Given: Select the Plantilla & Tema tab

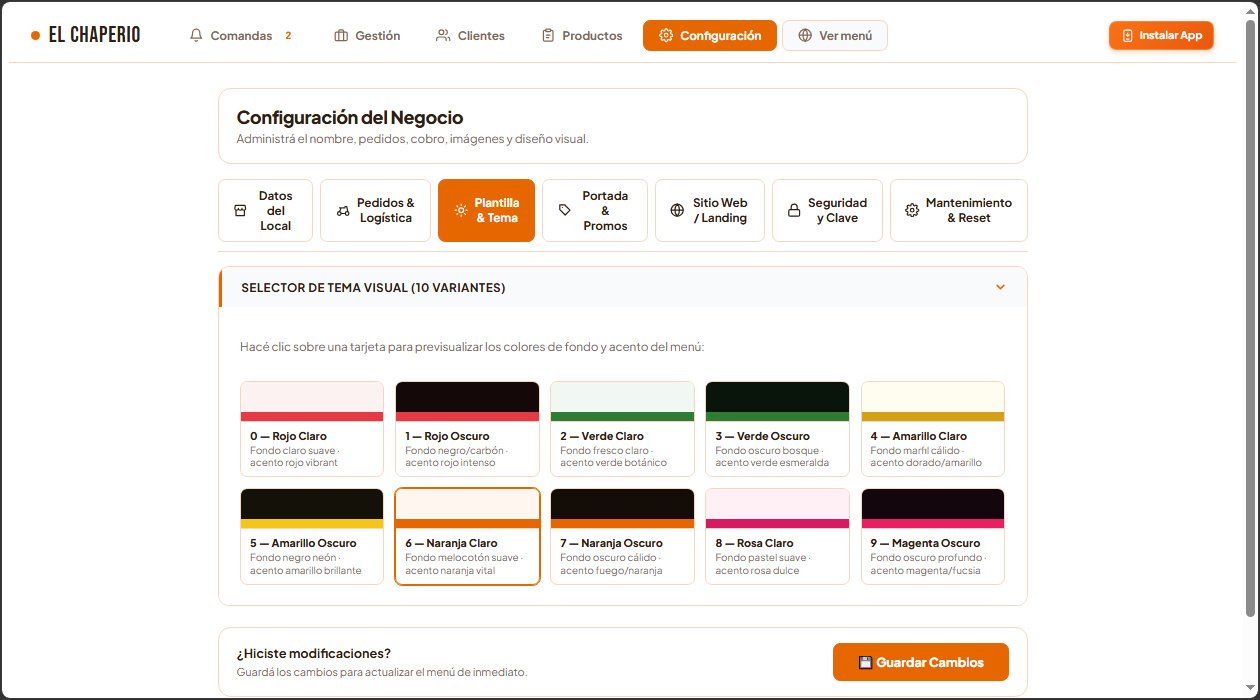Looking at the screenshot, I should coord(486,210).
